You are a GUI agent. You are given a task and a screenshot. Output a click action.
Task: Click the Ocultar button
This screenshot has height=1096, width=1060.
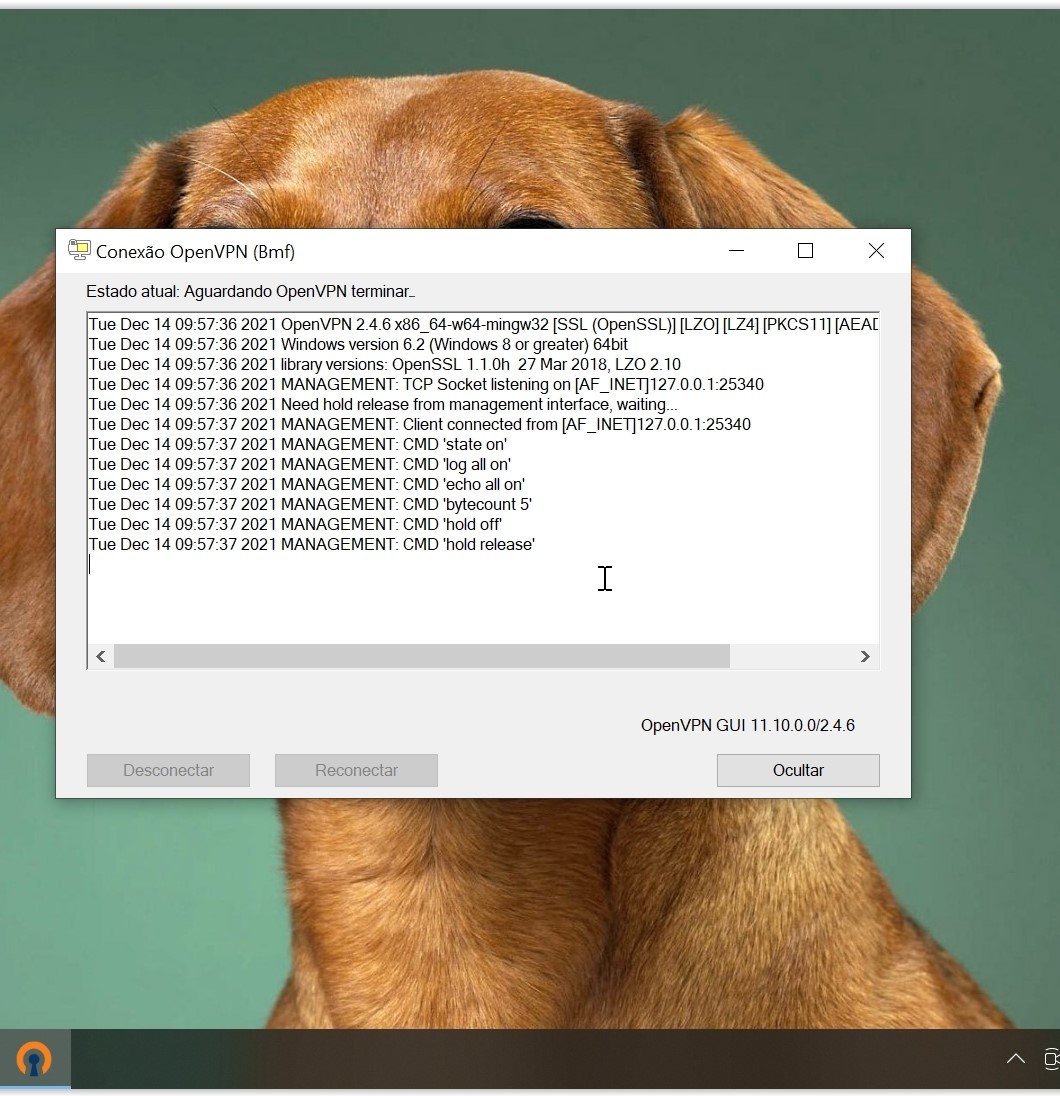pyautogui.click(x=798, y=770)
